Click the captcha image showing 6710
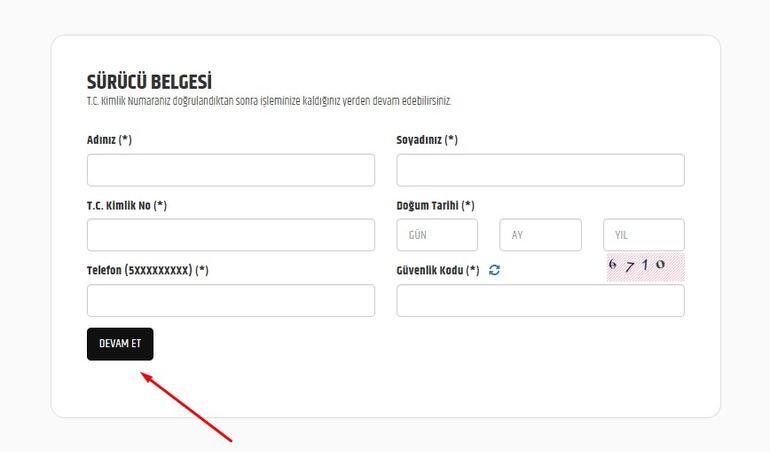Viewport: 770px width, 452px height. pos(645,267)
